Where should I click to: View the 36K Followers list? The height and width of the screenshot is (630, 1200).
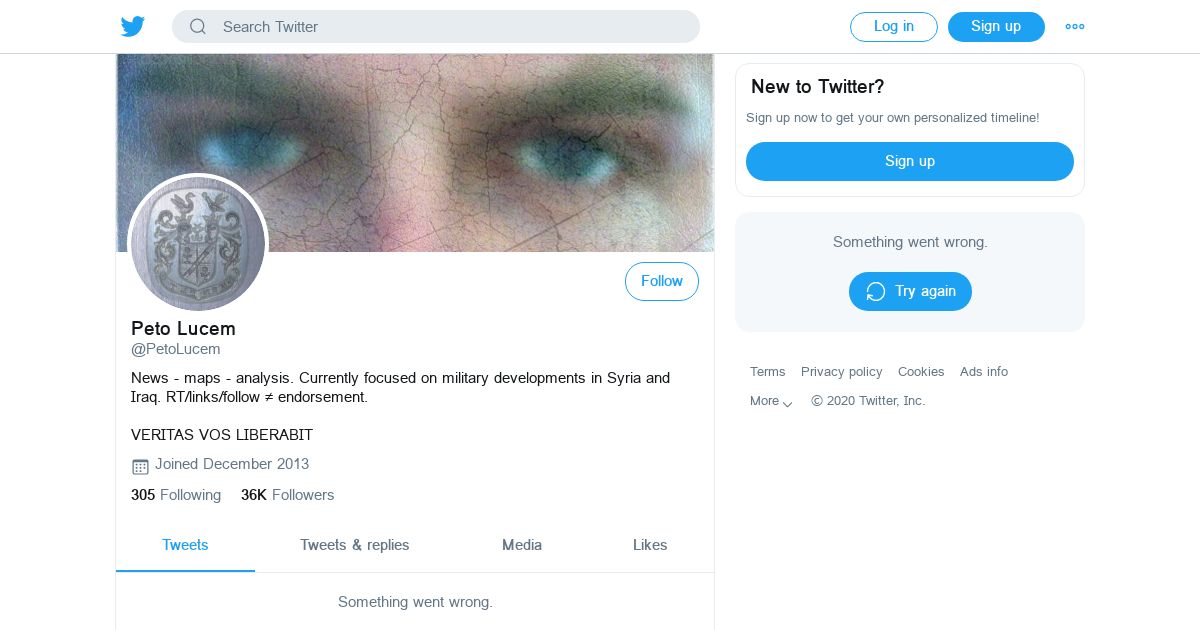(288, 495)
